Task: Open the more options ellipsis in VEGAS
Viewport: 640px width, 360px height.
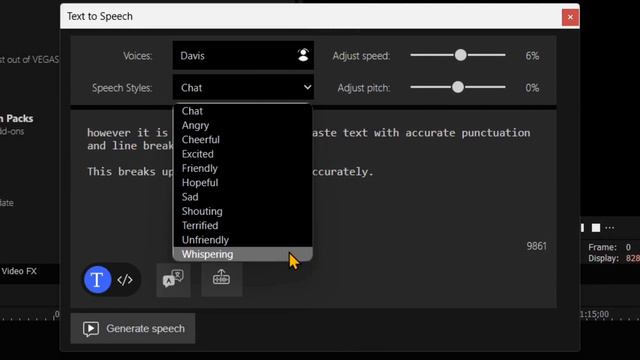Action: pyautogui.click(x=610, y=228)
